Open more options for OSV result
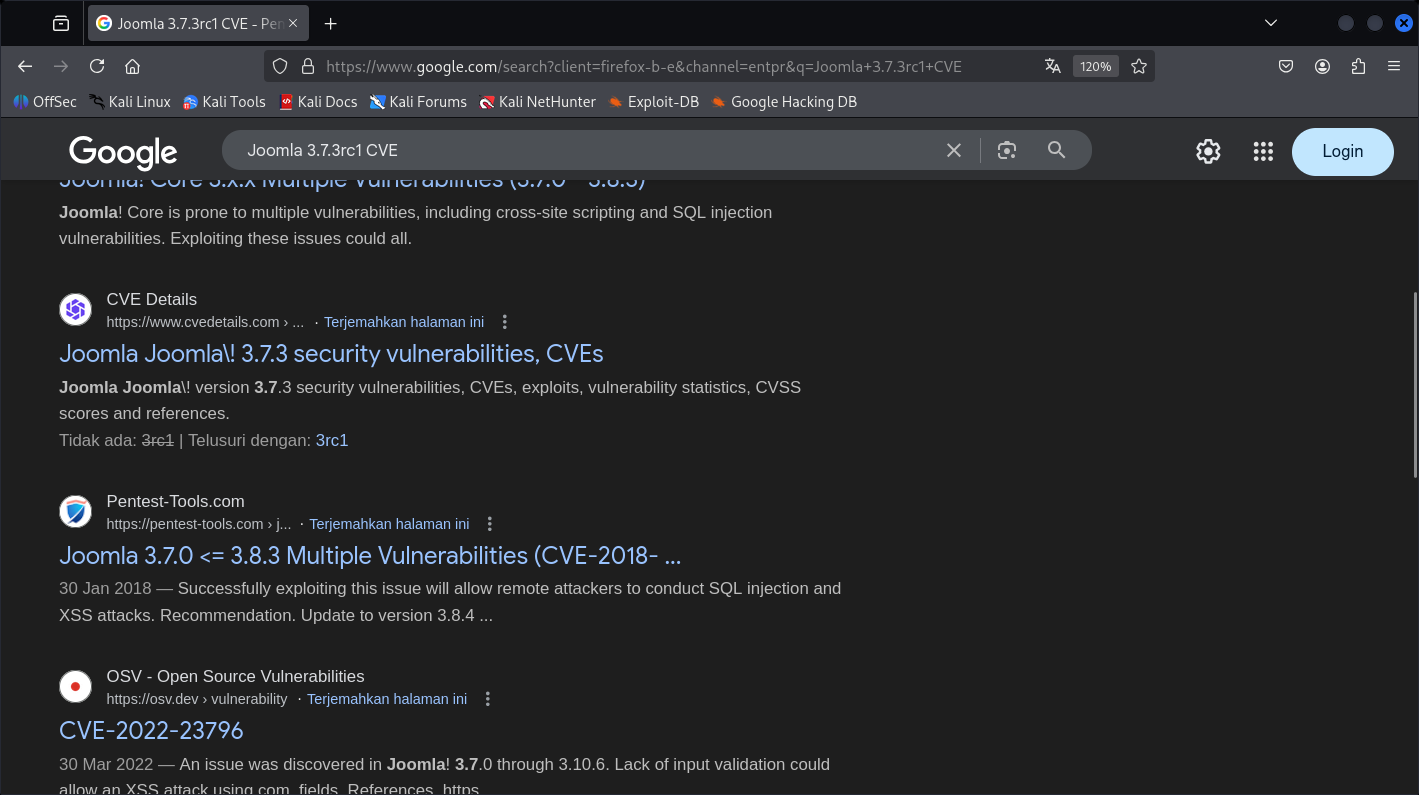1419x795 pixels. [487, 699]
